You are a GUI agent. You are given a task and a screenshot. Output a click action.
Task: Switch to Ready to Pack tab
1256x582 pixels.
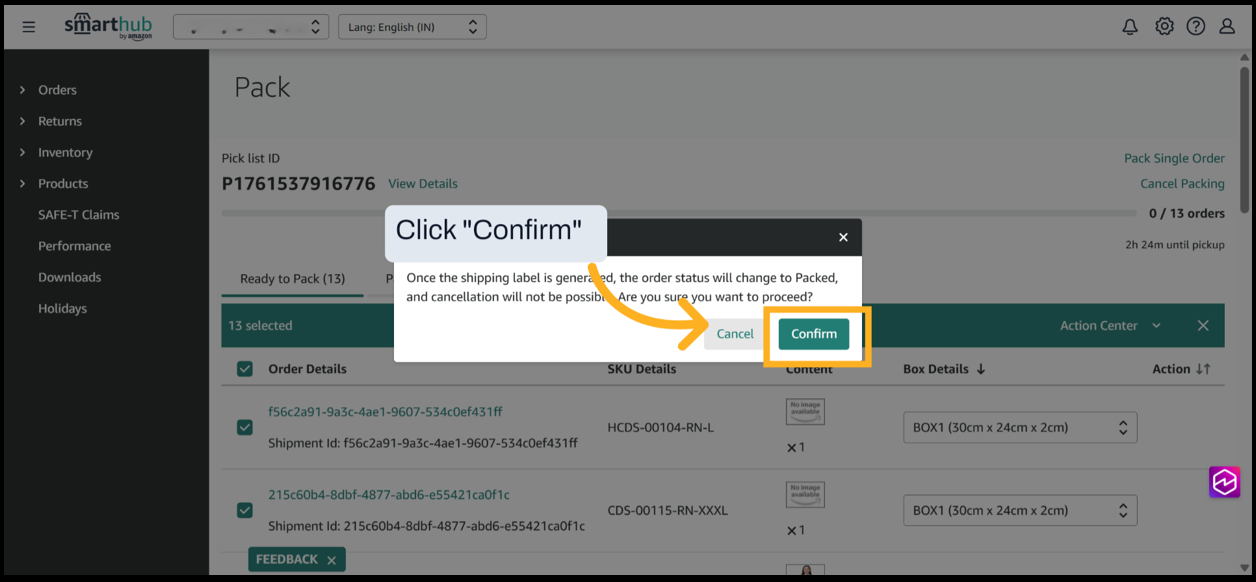292,279
